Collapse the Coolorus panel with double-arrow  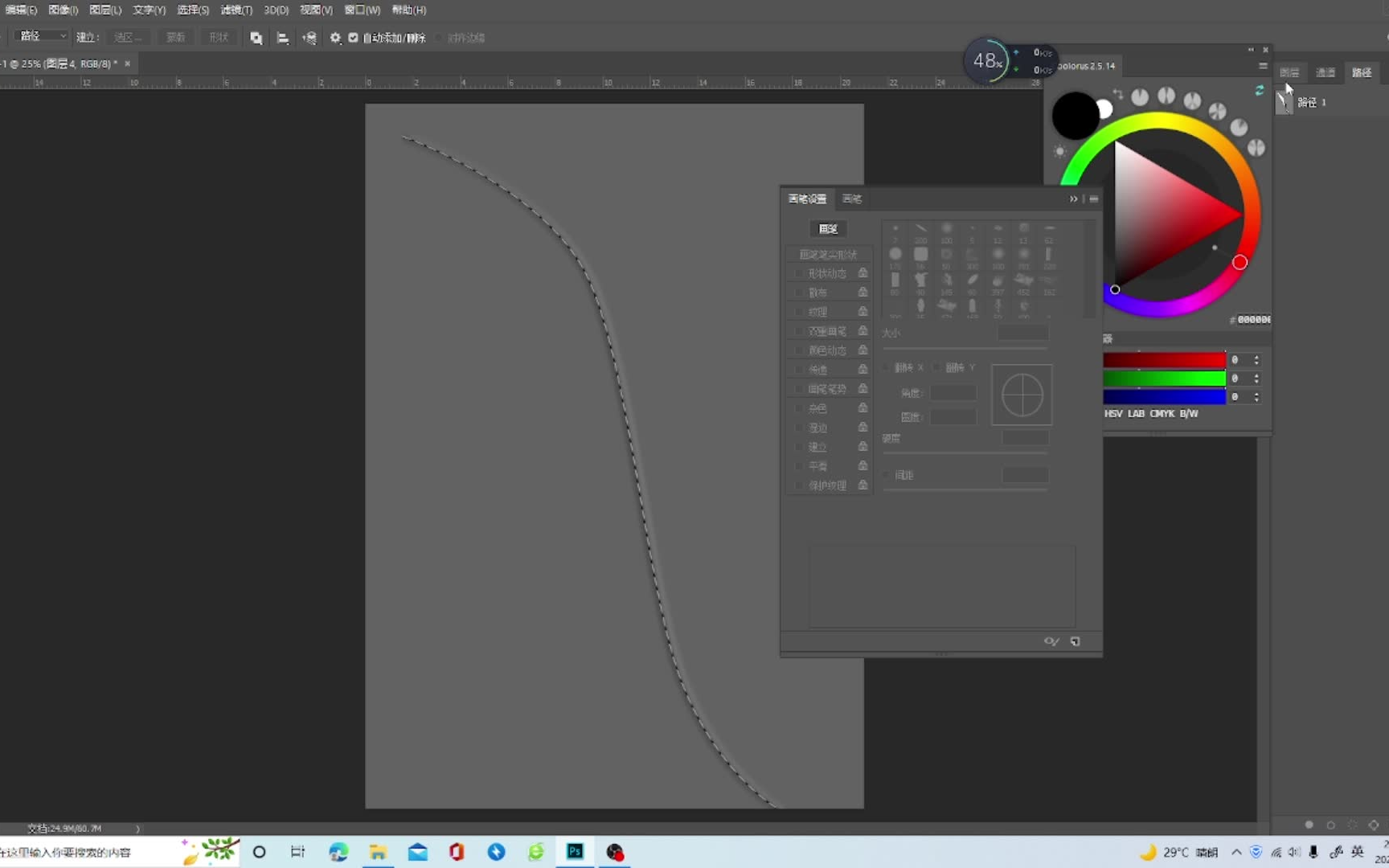click(1251, 50)
